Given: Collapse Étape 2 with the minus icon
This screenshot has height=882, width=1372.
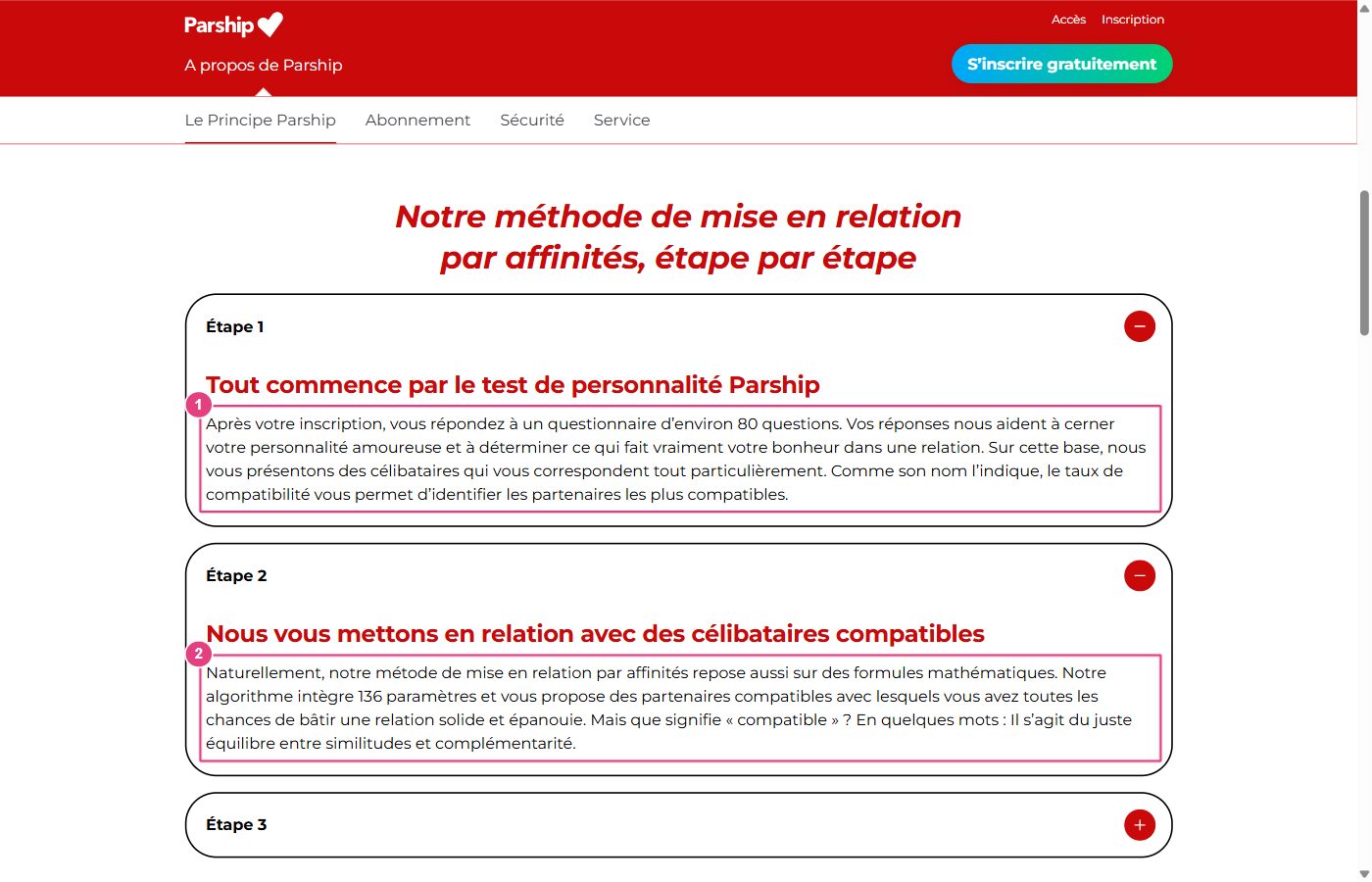Looking at the screenshot, I should coord(1139,575).
